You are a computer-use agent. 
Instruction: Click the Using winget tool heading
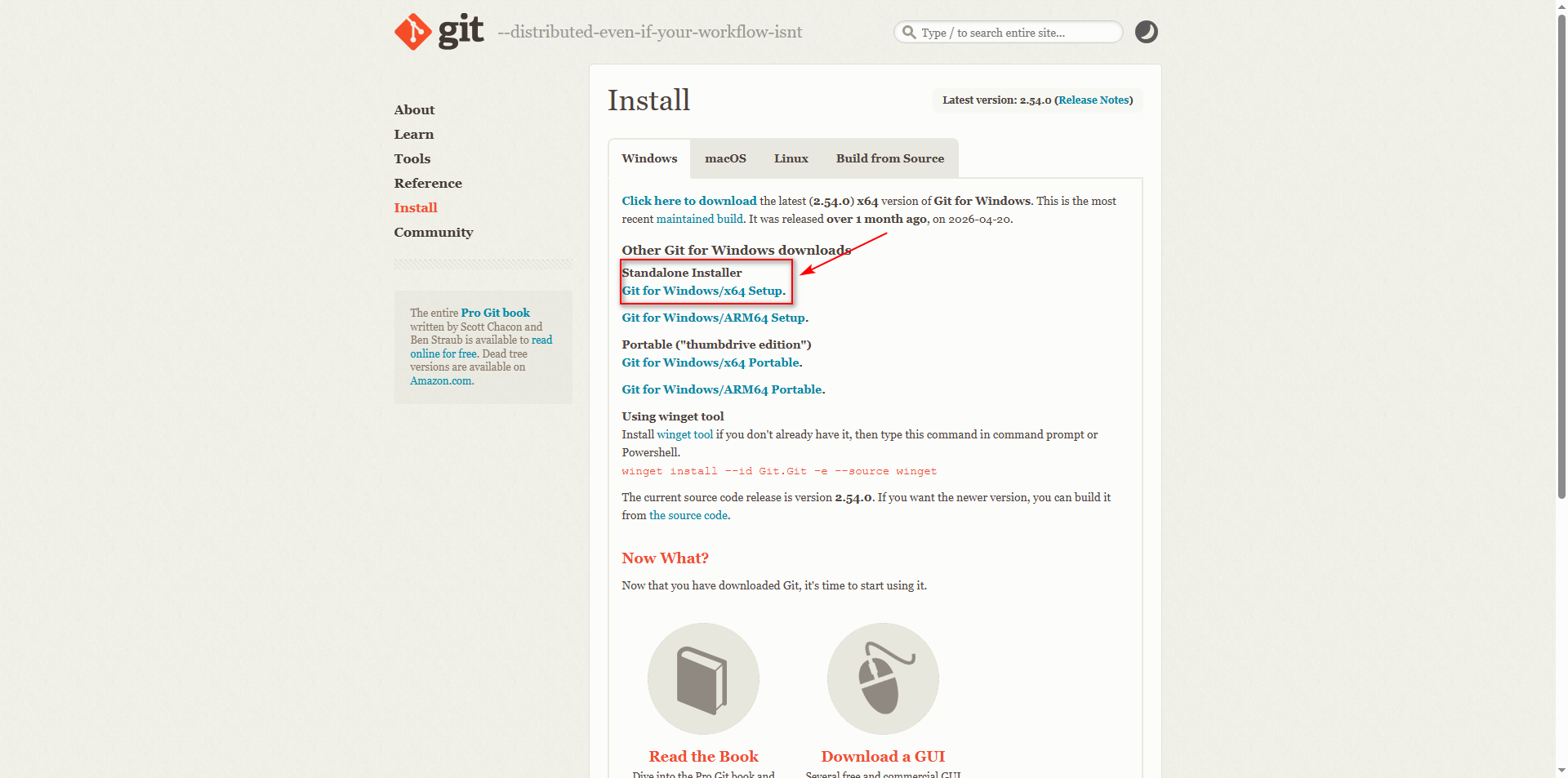coord(673,416)
